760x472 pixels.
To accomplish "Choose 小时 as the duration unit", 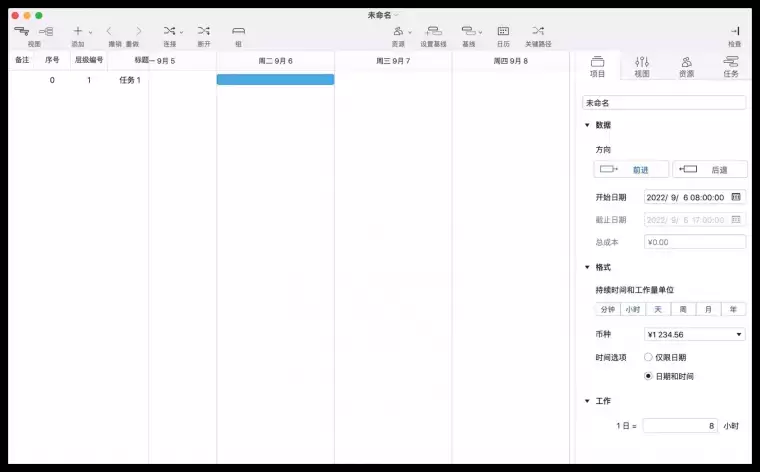I will (x=633, y=309).
